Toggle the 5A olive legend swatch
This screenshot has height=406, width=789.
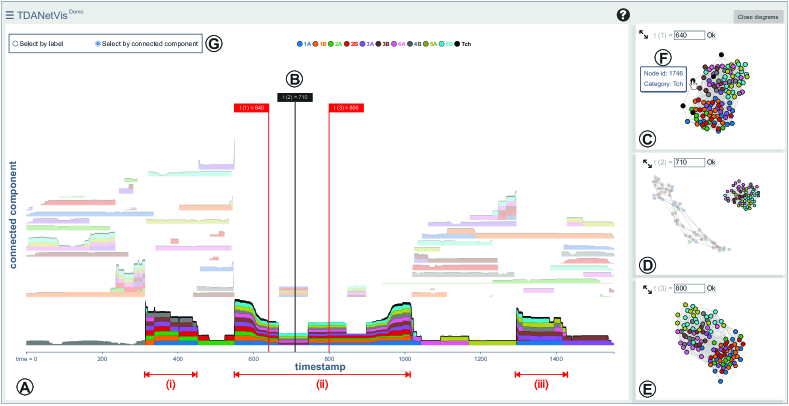point(426,44)
